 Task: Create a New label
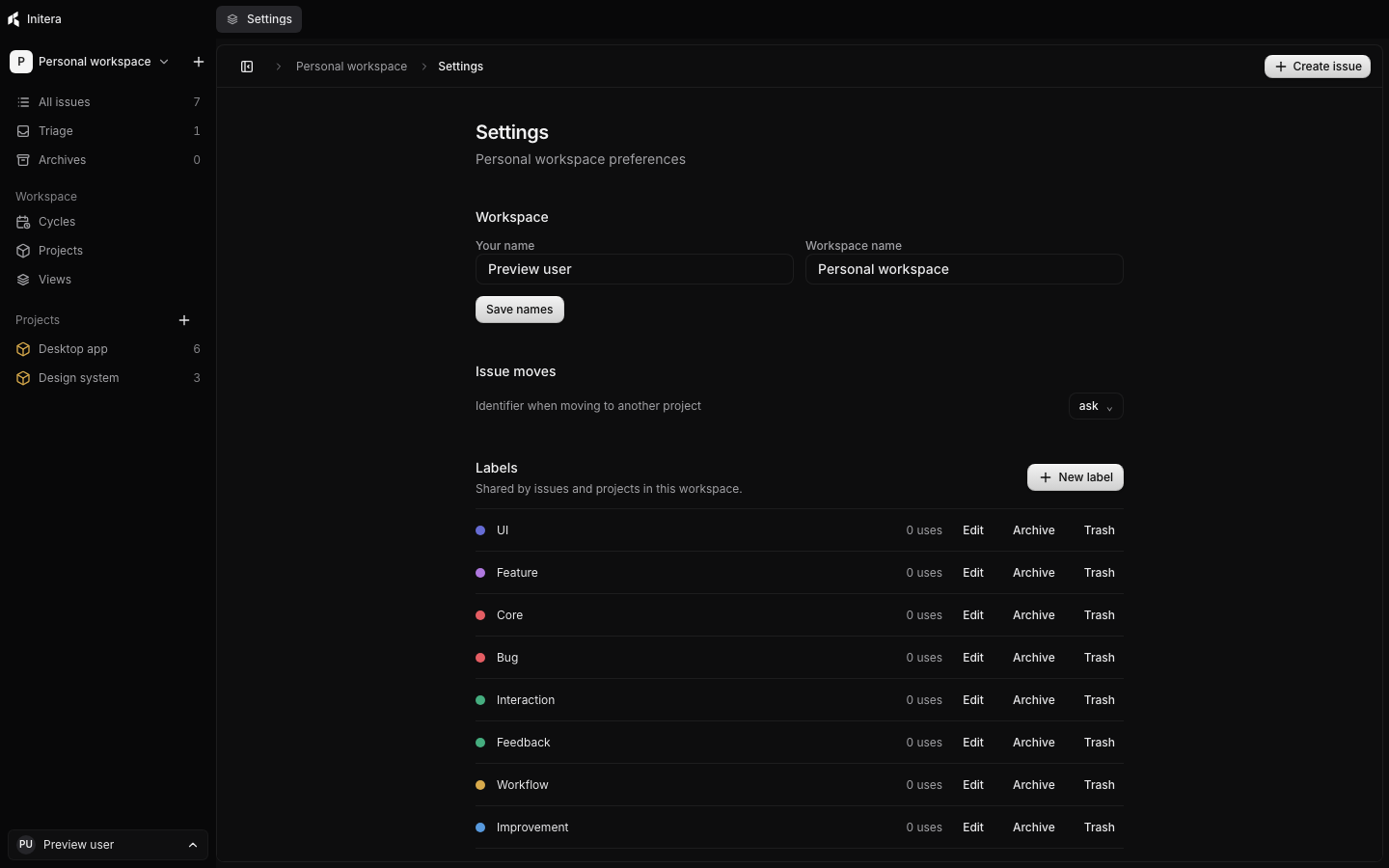1076,477
